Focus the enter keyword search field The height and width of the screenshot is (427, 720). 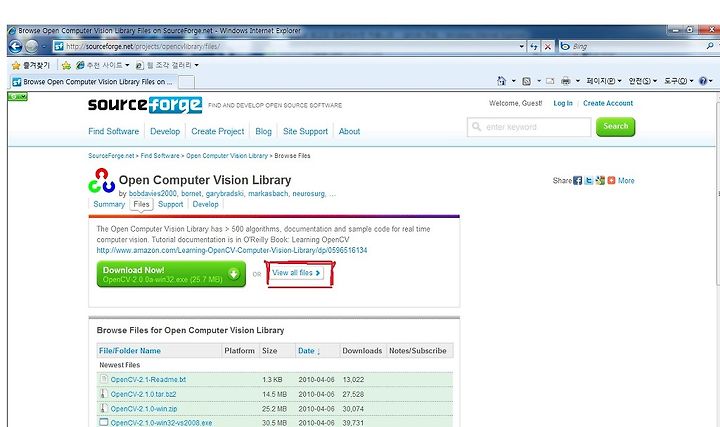point(529,127)
